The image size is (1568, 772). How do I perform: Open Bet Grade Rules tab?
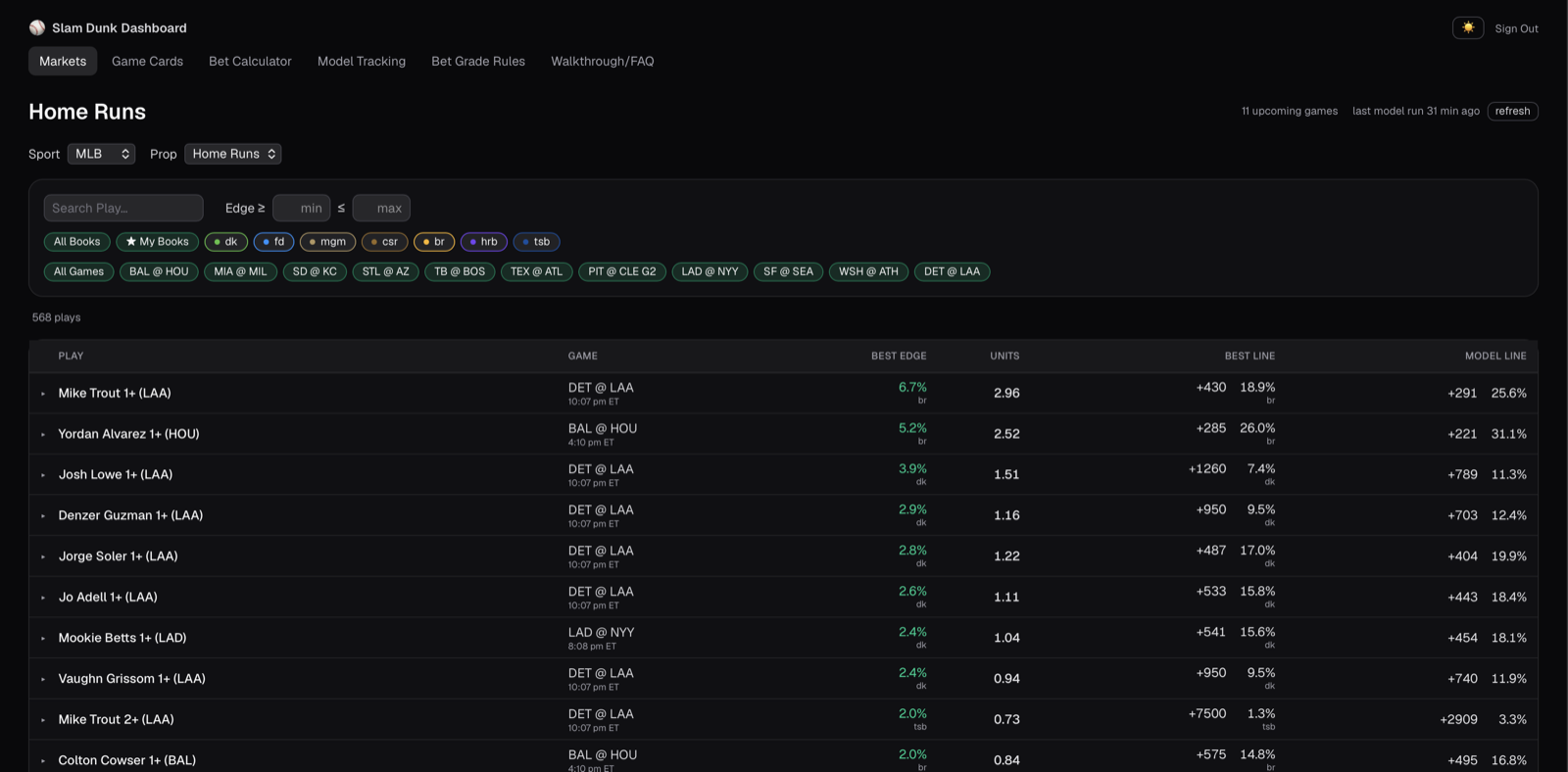coord(478,61)
